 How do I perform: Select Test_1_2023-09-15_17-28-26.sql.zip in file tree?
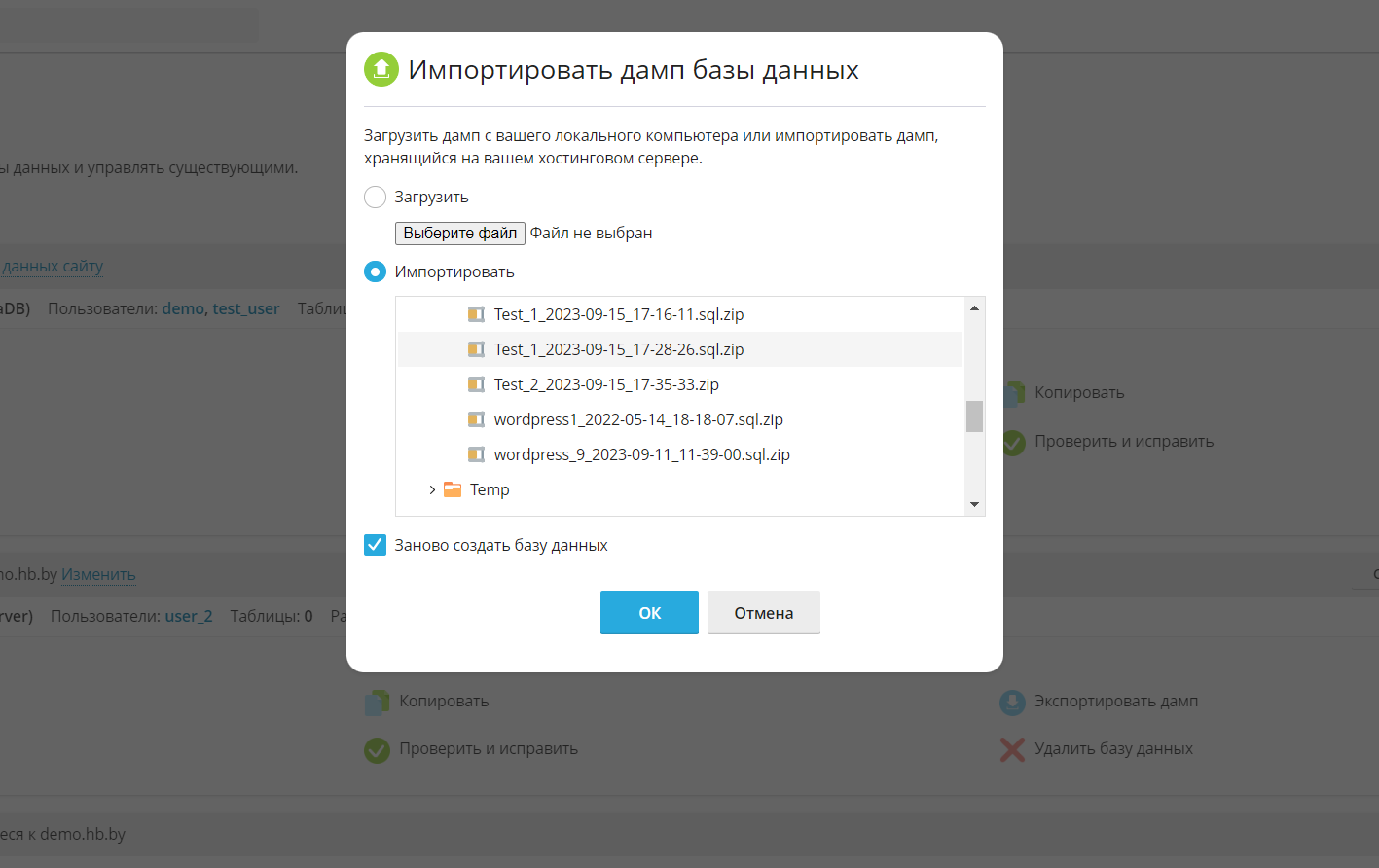618,349
